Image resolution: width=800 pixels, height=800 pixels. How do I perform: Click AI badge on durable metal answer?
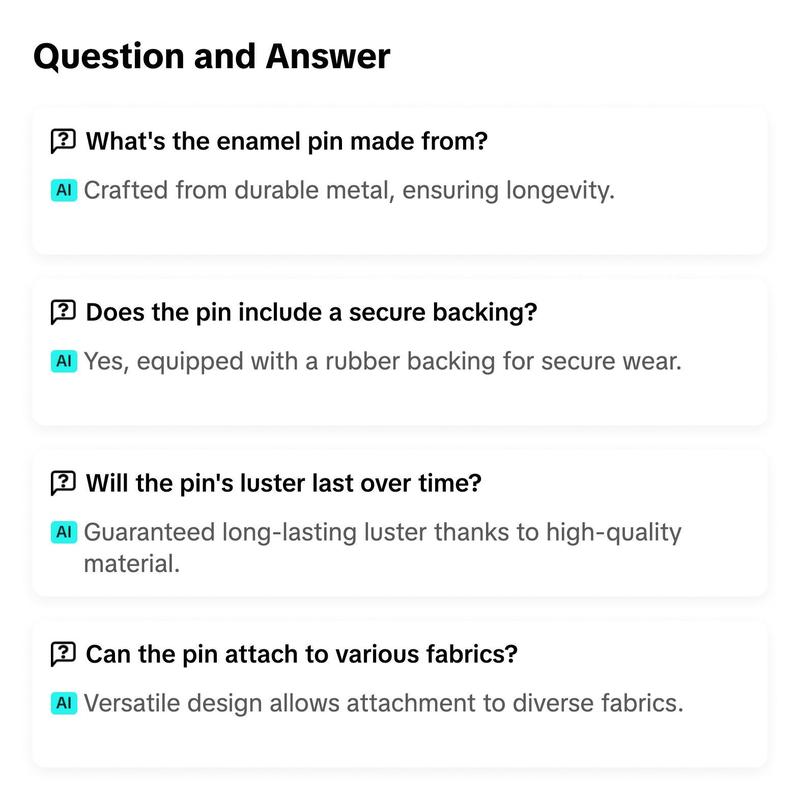point(64,190)
